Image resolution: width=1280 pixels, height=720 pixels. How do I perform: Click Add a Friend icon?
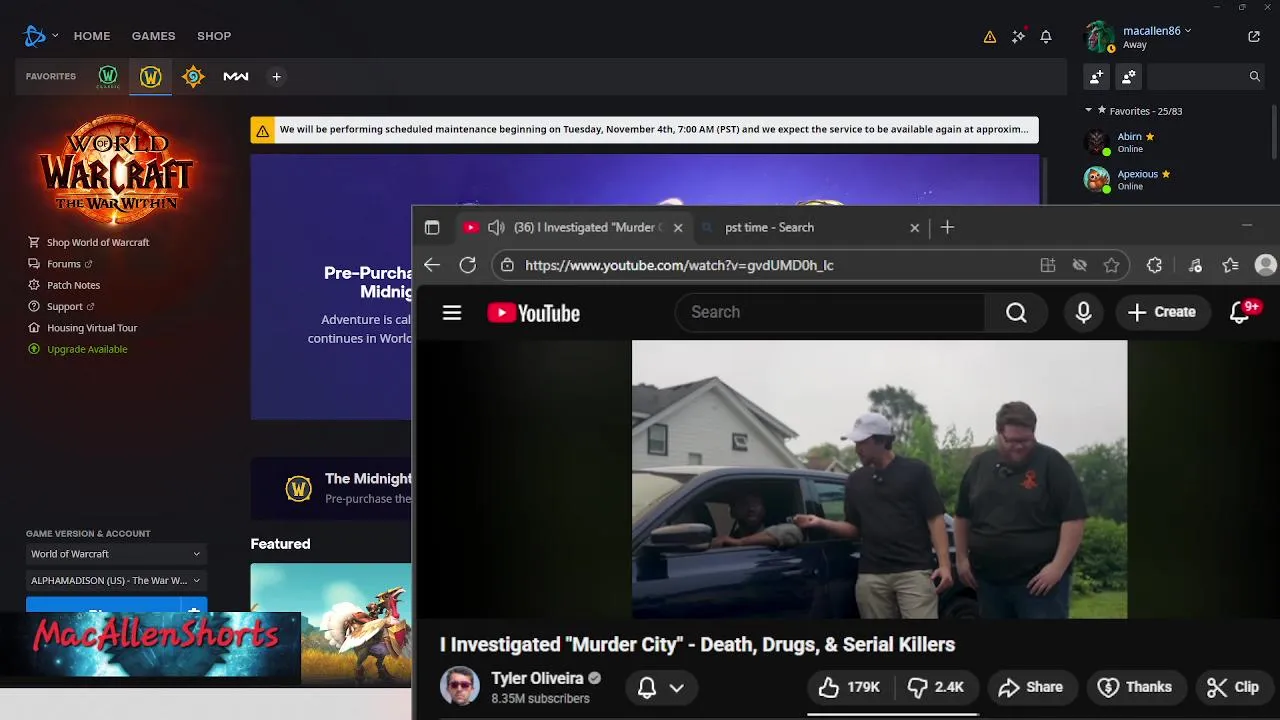coord(1097,76)
